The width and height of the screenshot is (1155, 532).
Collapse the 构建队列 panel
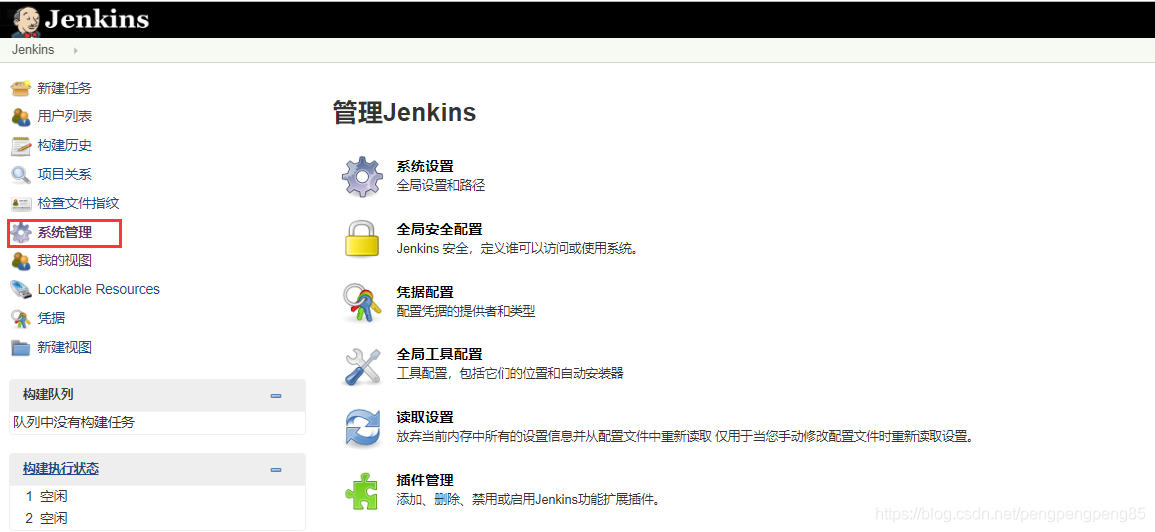[276, 396]
